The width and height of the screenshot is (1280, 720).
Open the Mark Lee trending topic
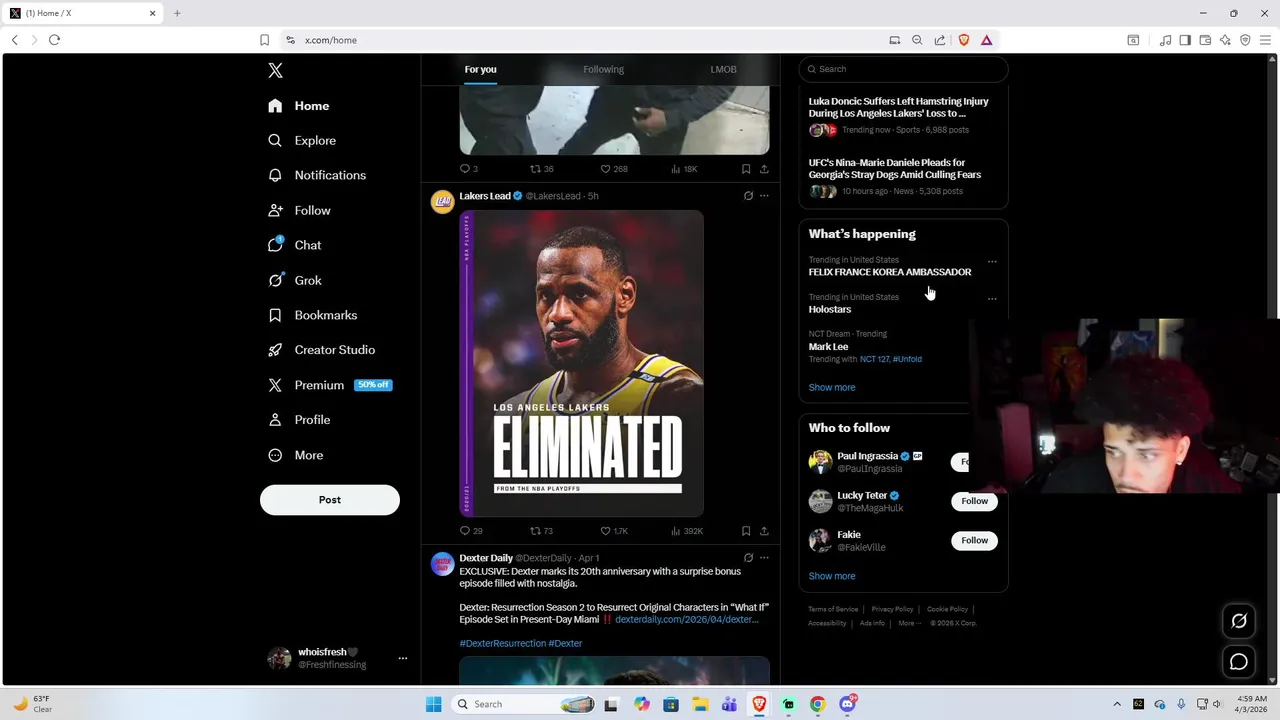(x=828, y=346)
